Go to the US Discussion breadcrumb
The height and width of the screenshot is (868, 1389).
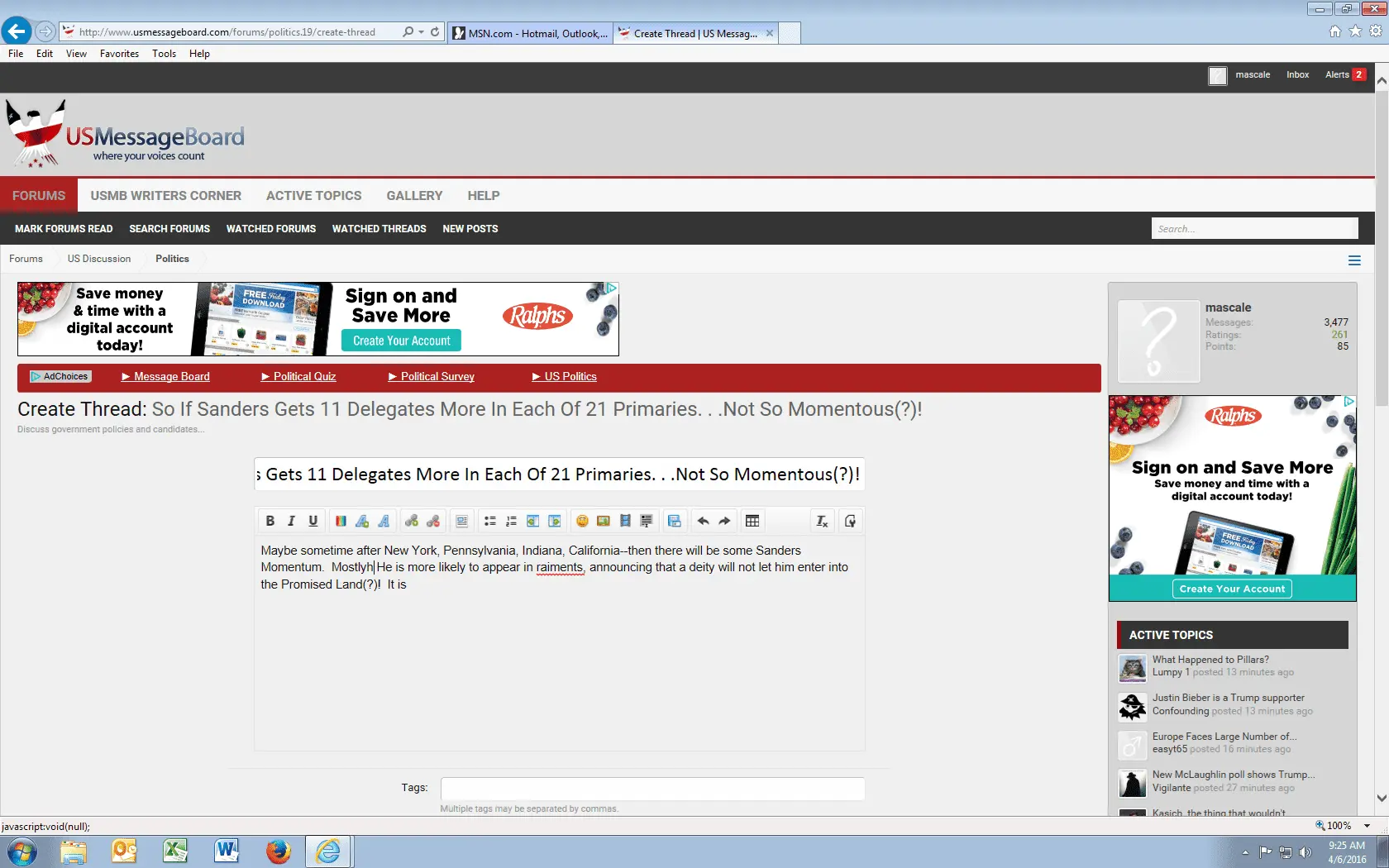pos(99,259)
